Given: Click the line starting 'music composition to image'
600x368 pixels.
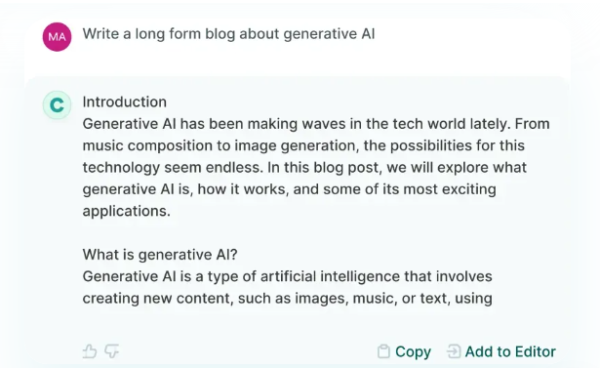Looking at the screenshot, I should coord(303,146).
